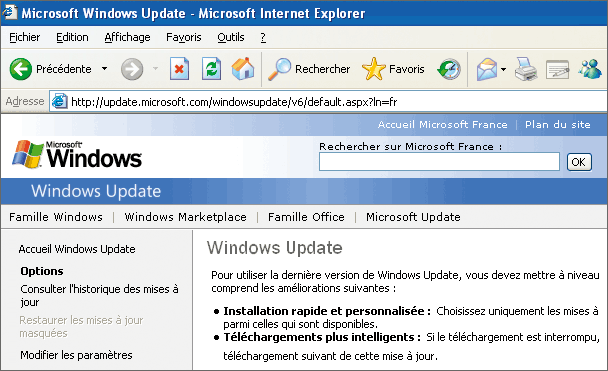Click the grey forward arrow button
Screen dimensions: 608x371
(x=132, y=69)
